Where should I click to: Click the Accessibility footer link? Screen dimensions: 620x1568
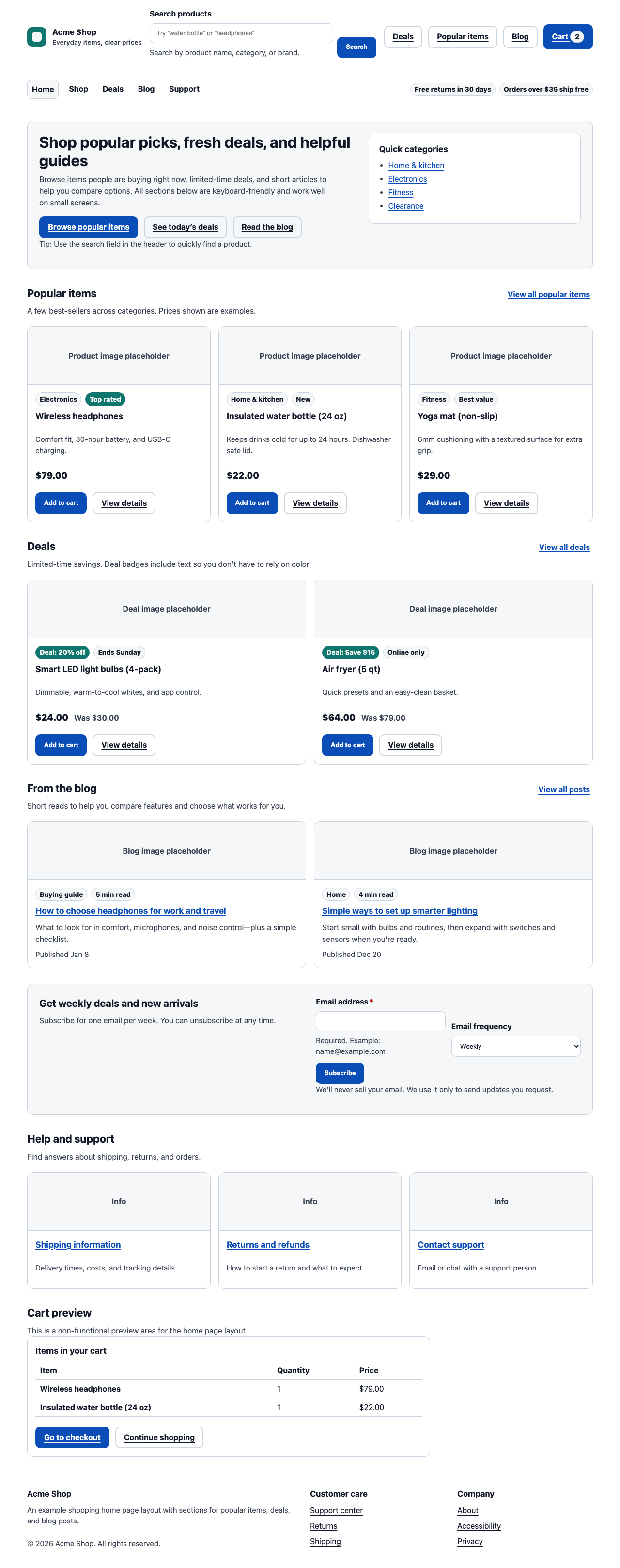tap(478, 1526)
